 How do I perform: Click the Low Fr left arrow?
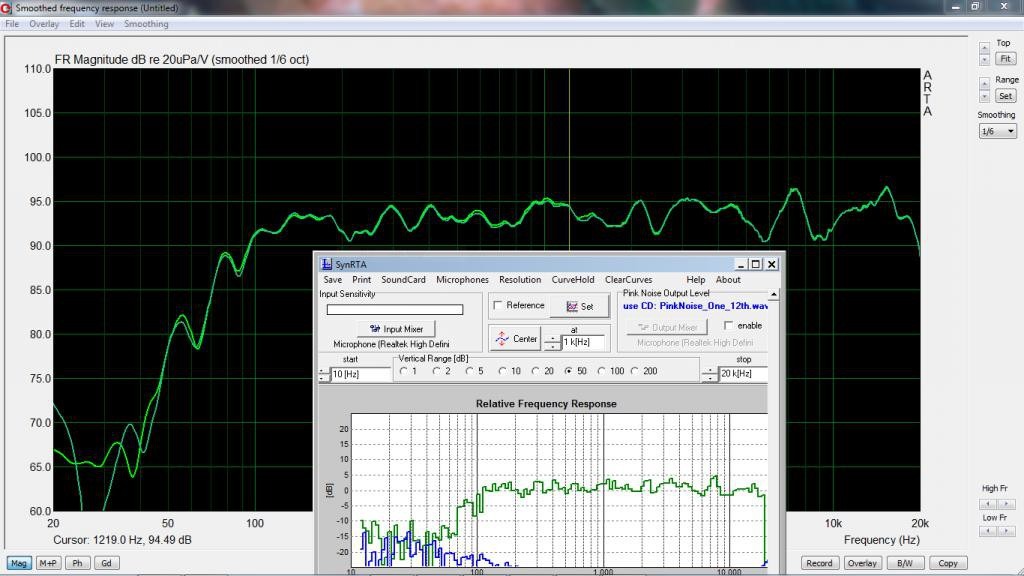pos(988,531)
